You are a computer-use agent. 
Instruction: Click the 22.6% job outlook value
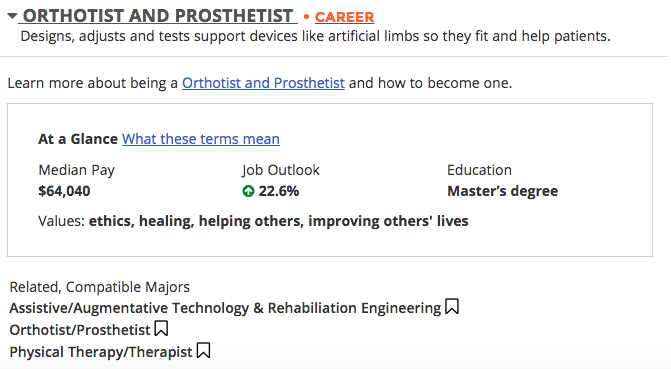pyautogui.click(x=279, y=191)
